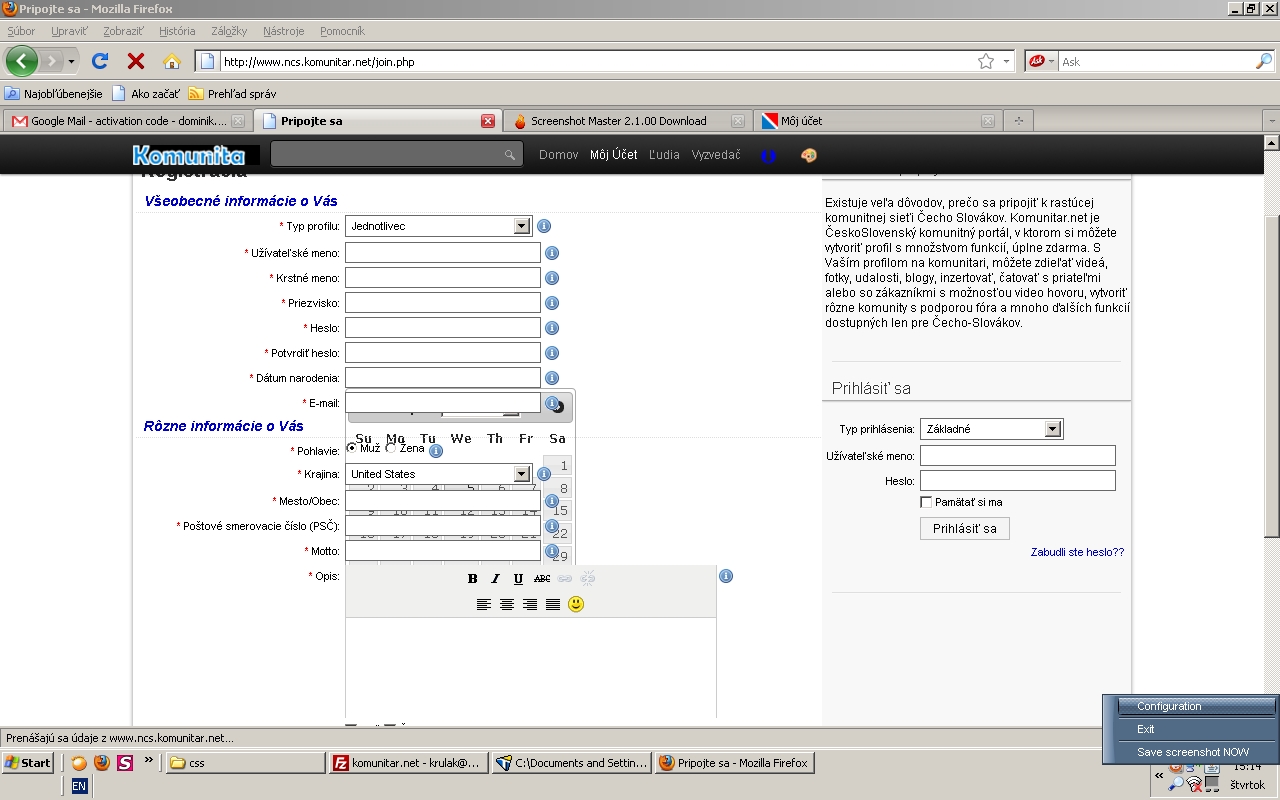
Task: Insert a smiley emoticon in editor
Action: click(576, 604)
